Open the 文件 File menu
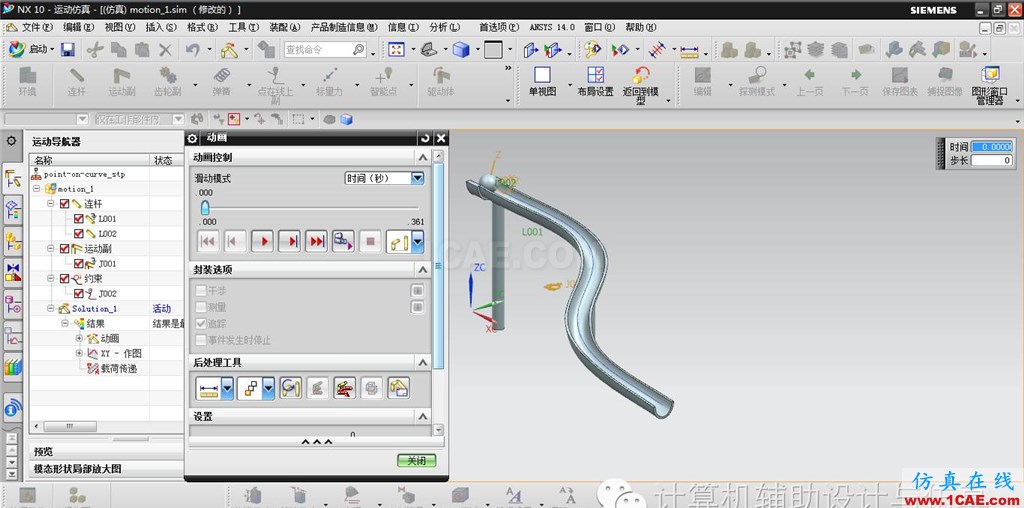 (36, 27)
